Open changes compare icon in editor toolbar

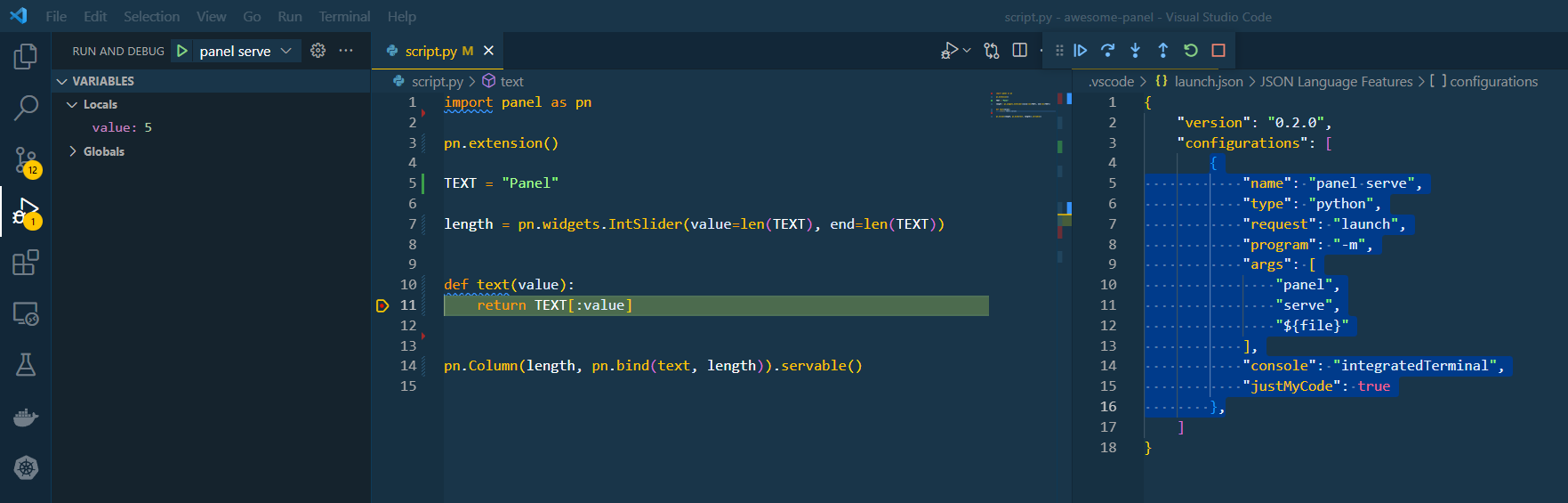(992, 51)
